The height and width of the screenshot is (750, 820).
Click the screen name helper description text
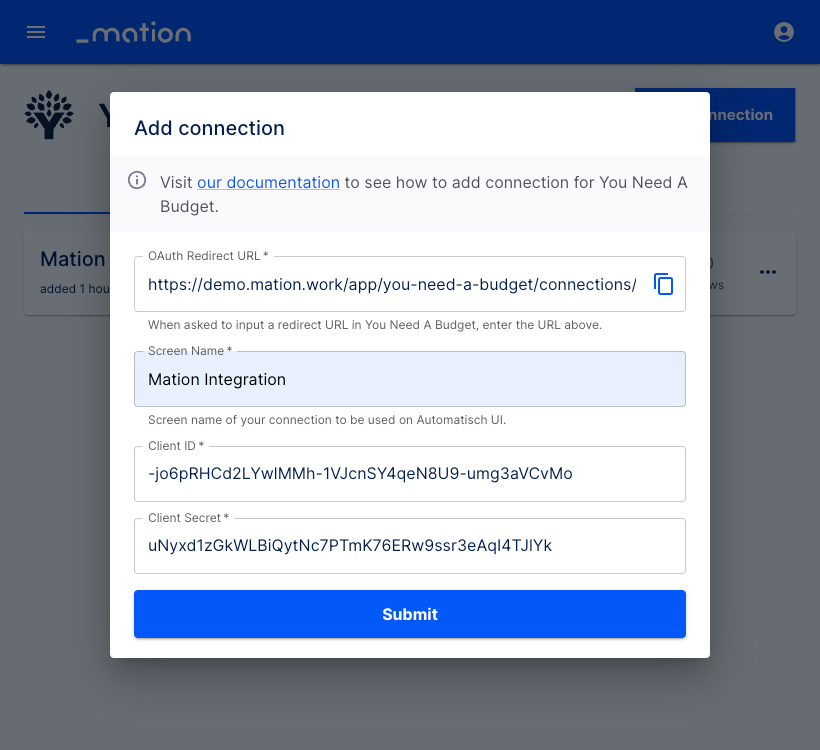pyautogui.click(x=327, y=420)
